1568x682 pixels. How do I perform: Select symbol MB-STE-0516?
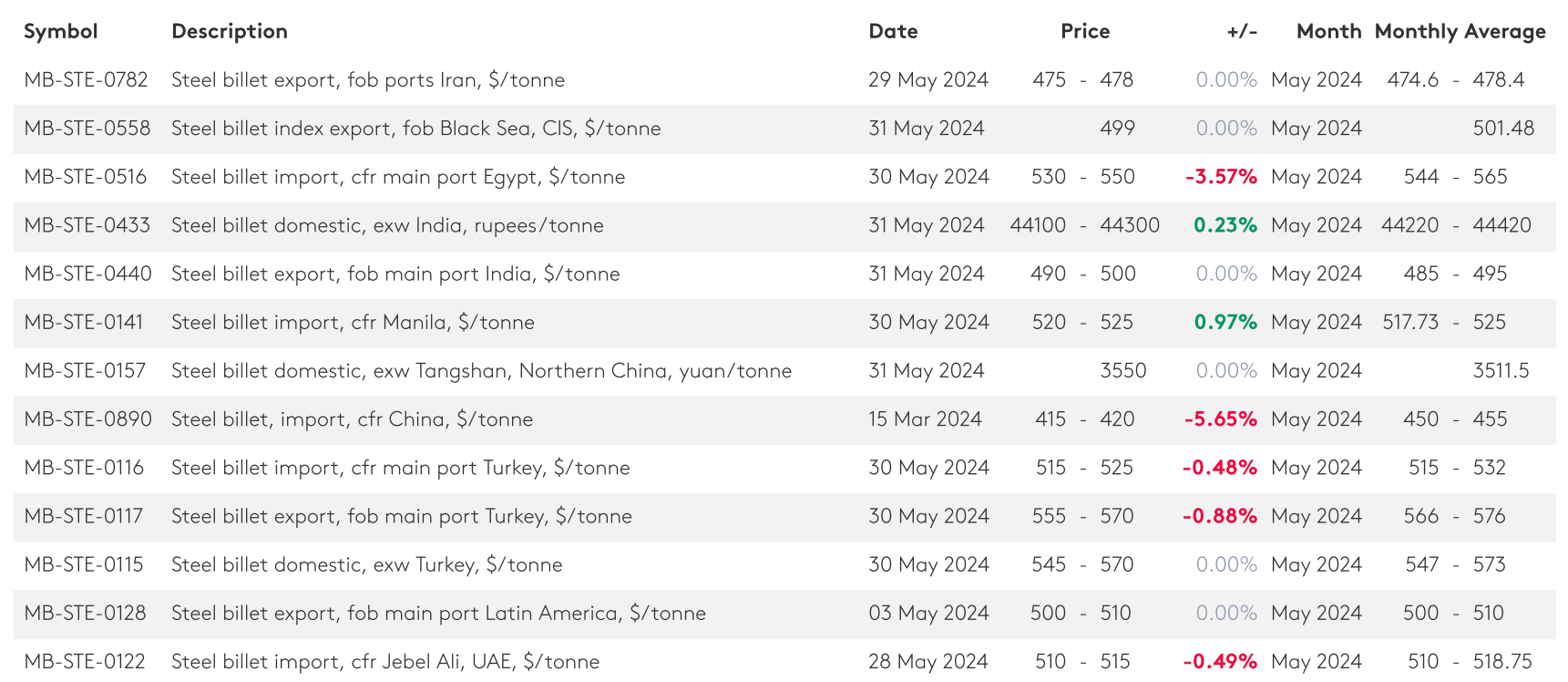tap(86, 177)
